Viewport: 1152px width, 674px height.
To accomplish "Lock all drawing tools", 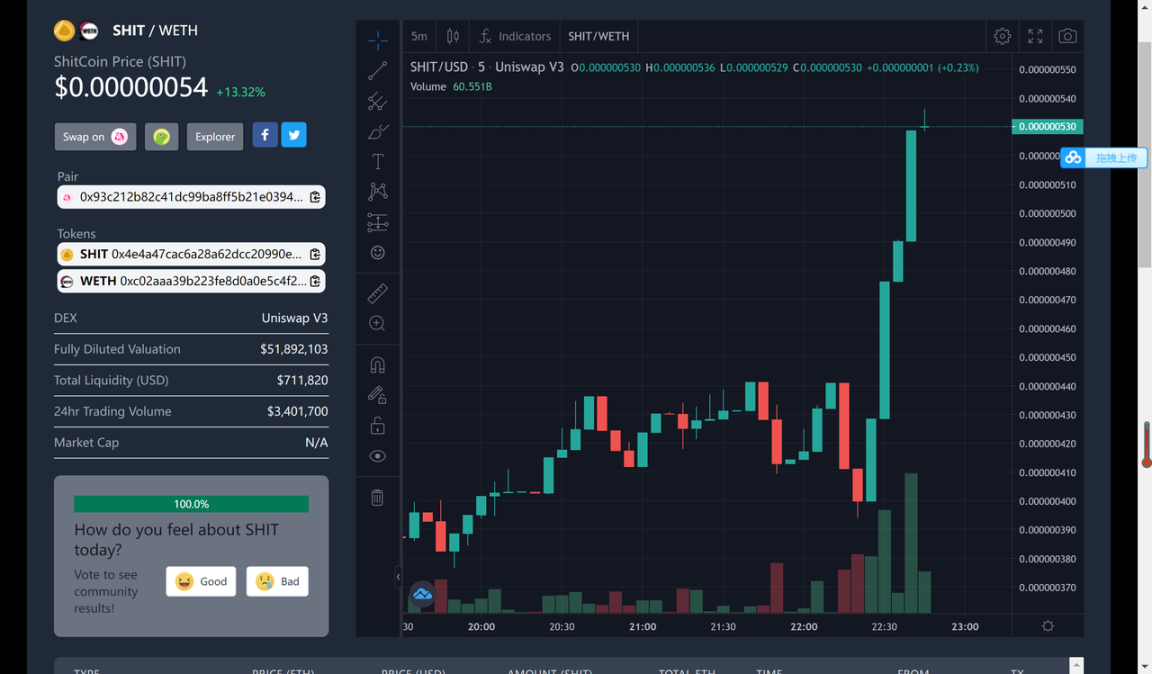I will (378, 426).
